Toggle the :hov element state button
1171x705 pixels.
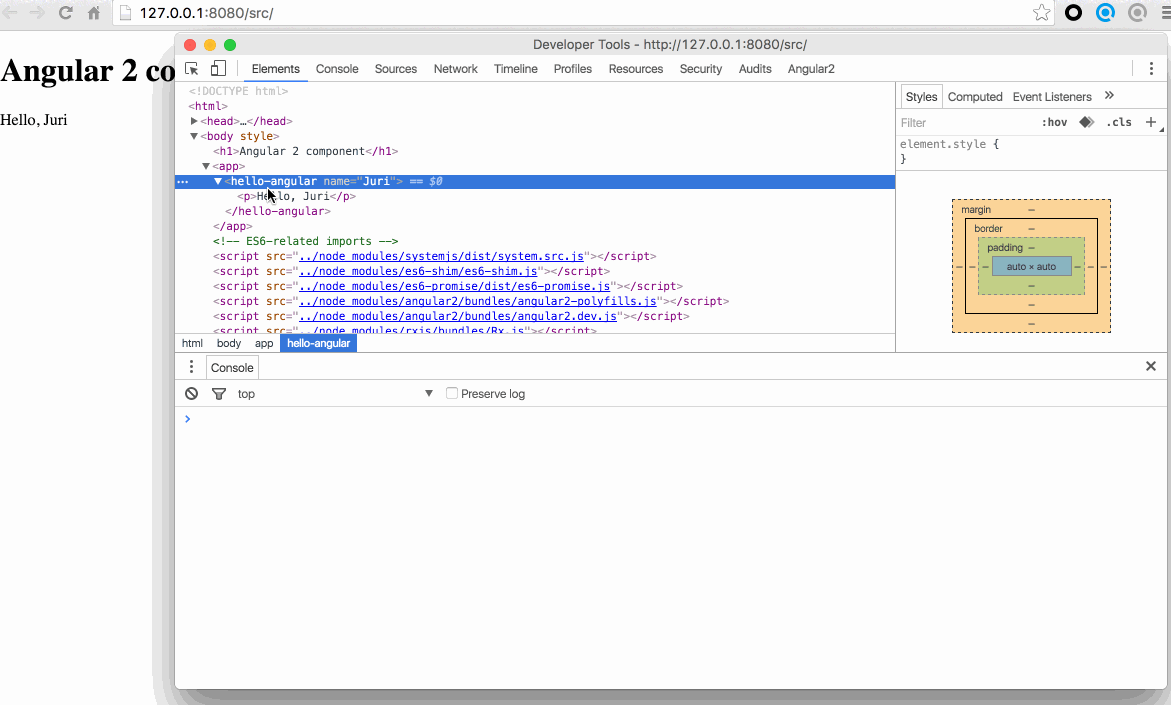click(x=1054, y=122)
